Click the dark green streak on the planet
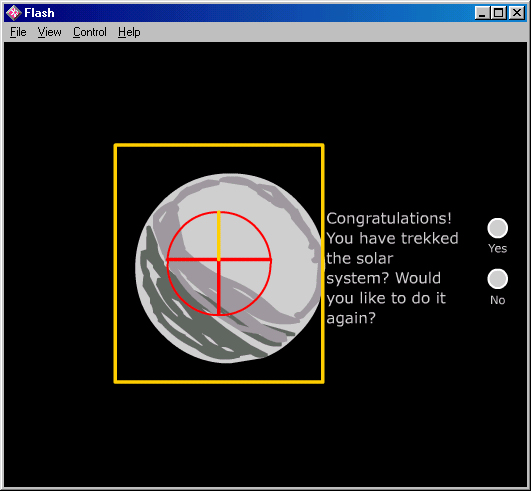The width and height of the screenshot is (531, 491). point(190,325)
